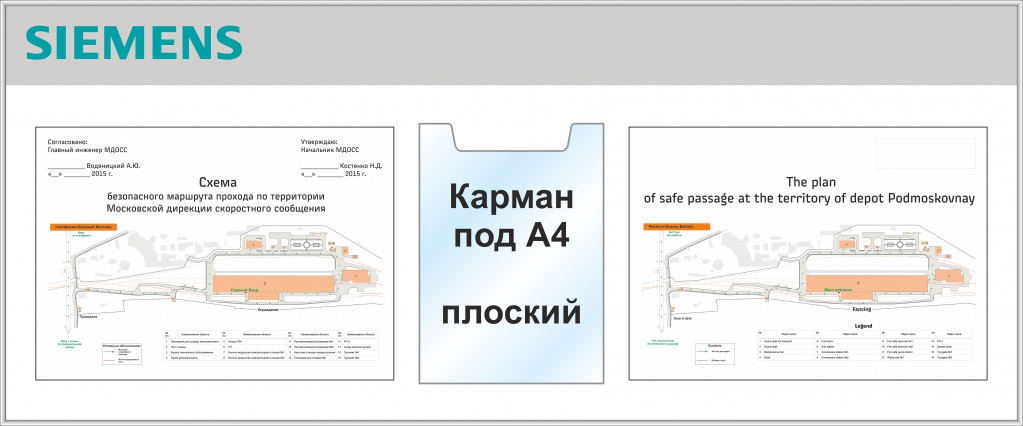
Task: Click 'Проходная' label on Russian map
Action: (87, 316)
